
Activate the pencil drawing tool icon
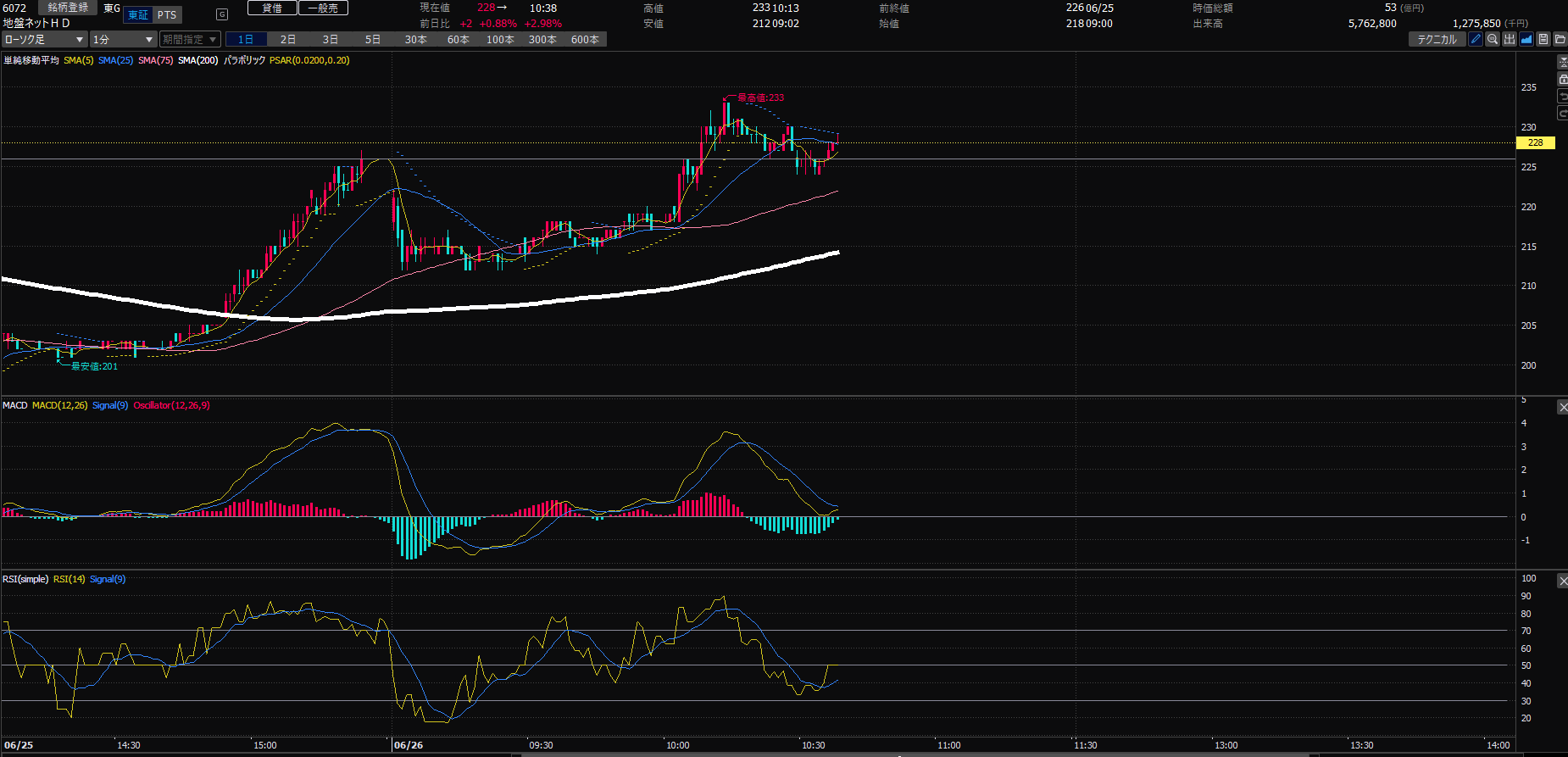coord(1476,39)
